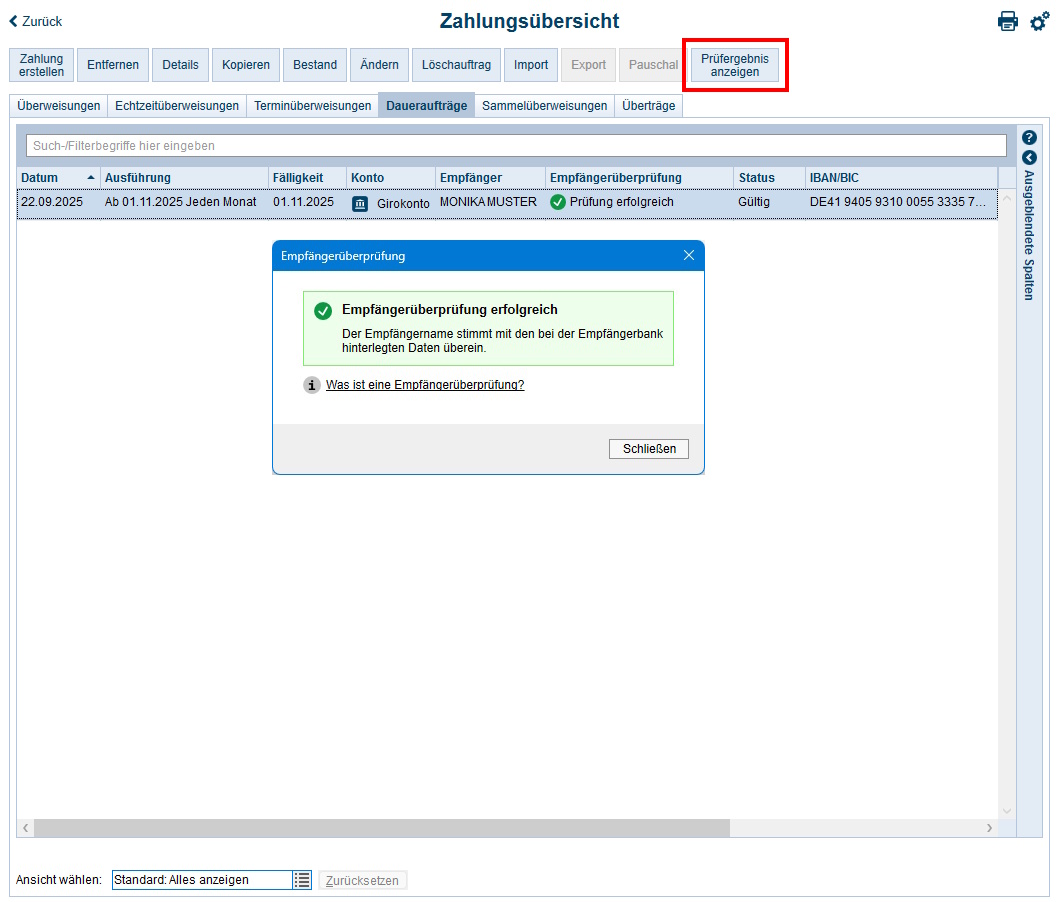1058x902 pixels.
Task: Close the Empfängerüberprüfung dialog with X
Action: pos(688,256)
